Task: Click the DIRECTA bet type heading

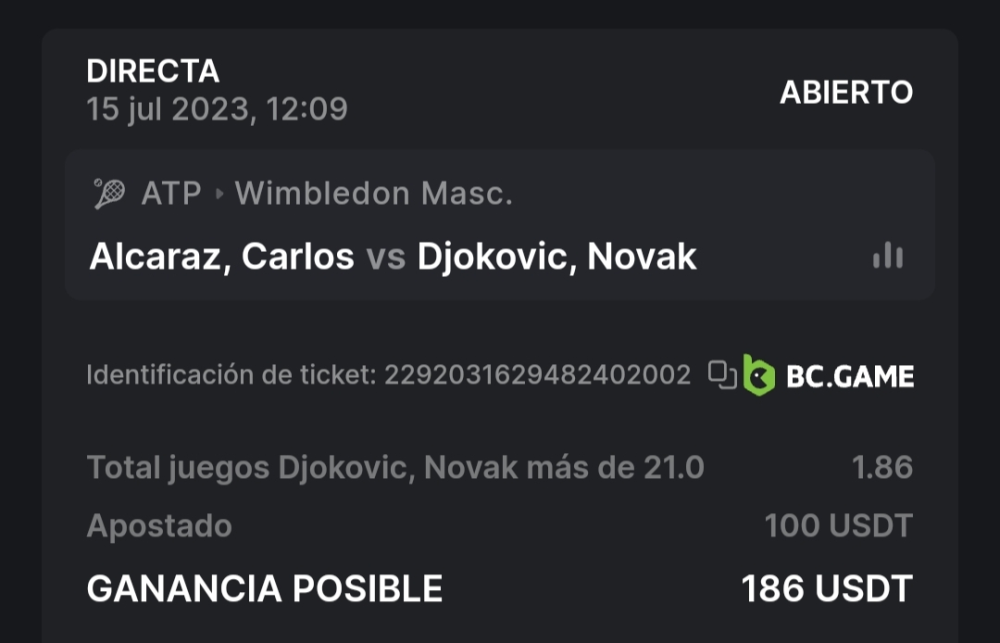Action: (153, 71)
